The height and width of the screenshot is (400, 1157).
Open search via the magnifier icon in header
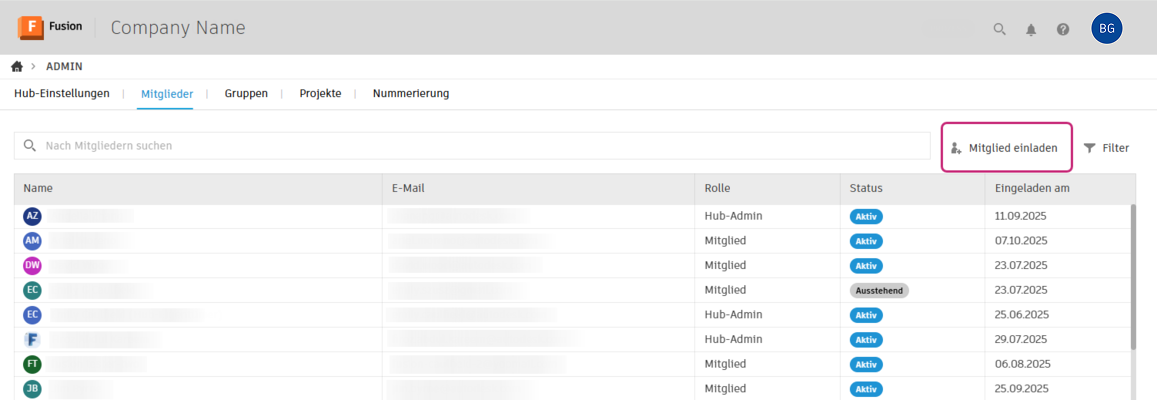point(999,29)
